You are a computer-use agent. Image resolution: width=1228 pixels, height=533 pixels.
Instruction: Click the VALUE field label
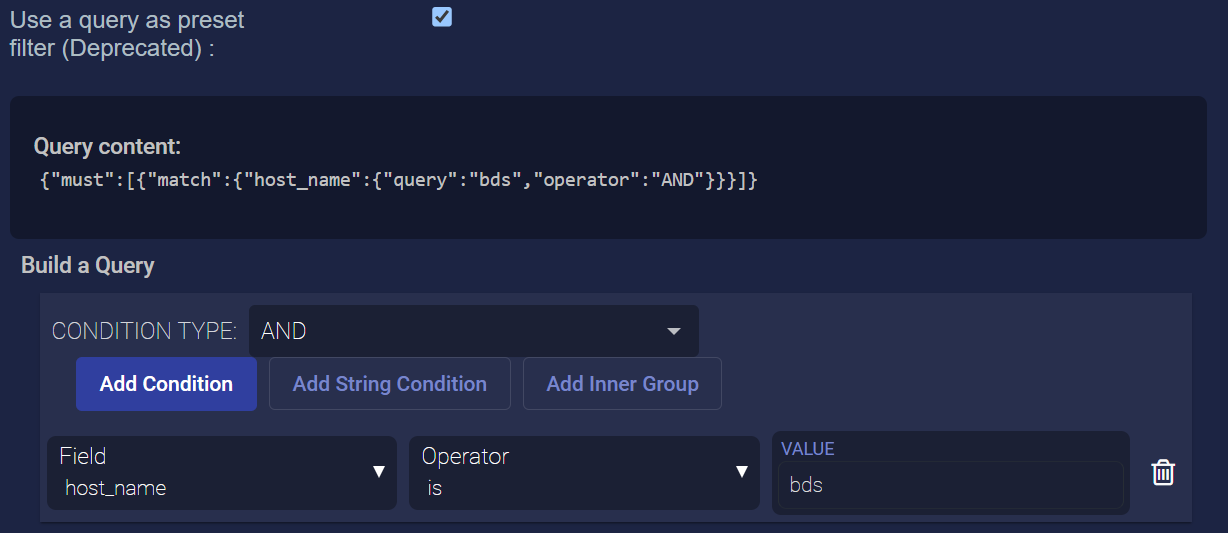tap(807, 449)
